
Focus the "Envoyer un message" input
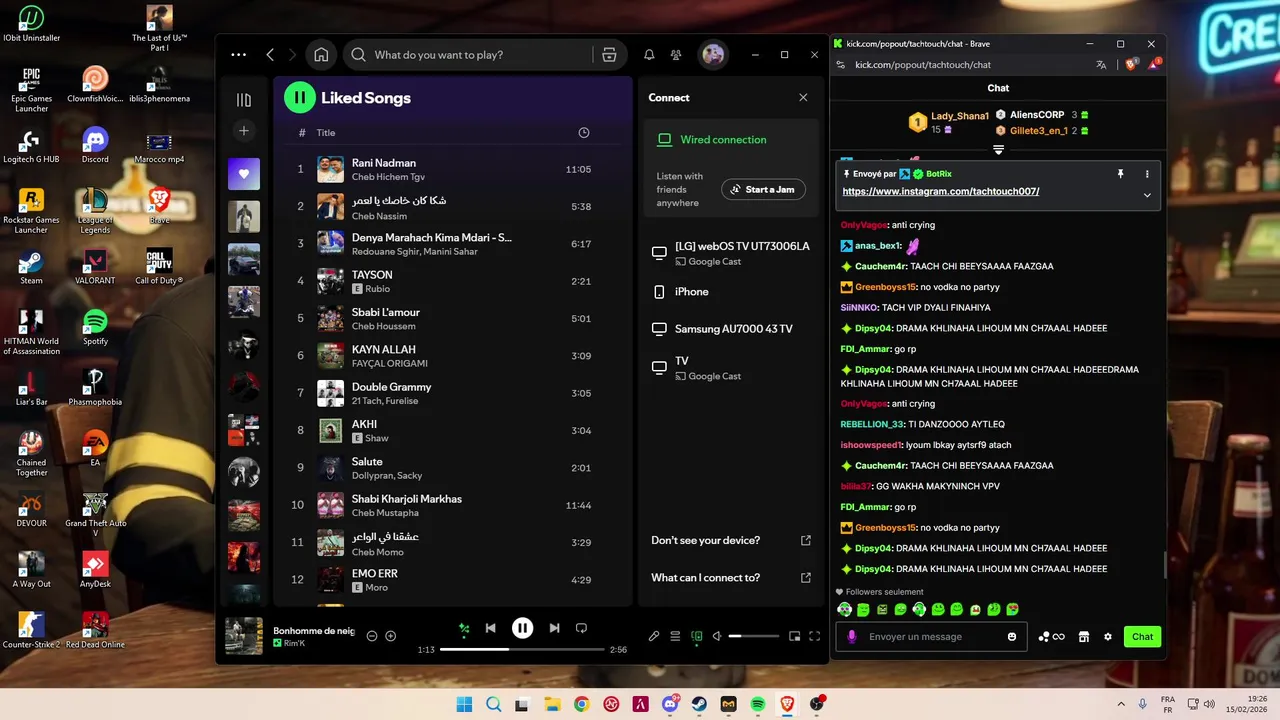tap(930, 637)
